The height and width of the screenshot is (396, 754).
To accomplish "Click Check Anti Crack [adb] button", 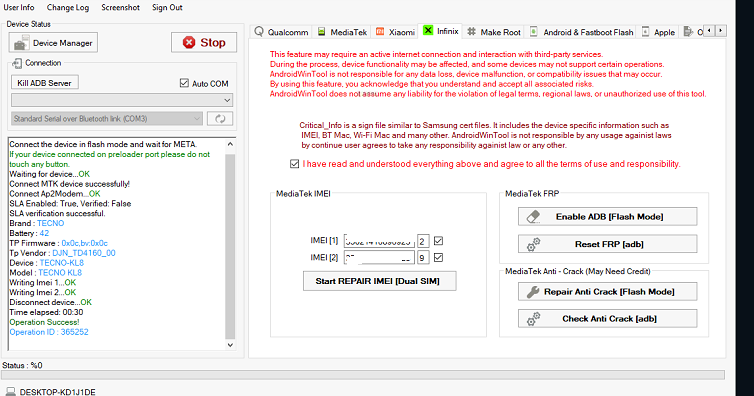I will pyautogui.click(x=607, y=319).
